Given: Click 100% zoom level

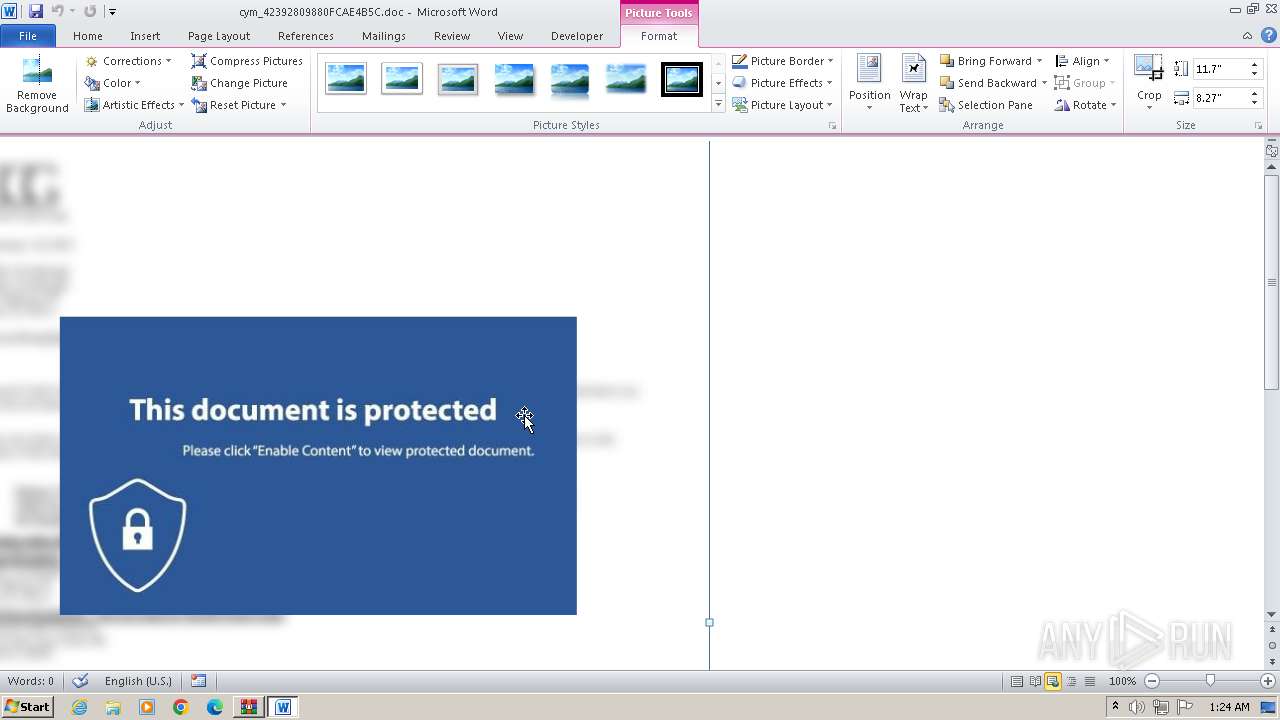Looking at the screenshot, I should (x=1122, y=681).
